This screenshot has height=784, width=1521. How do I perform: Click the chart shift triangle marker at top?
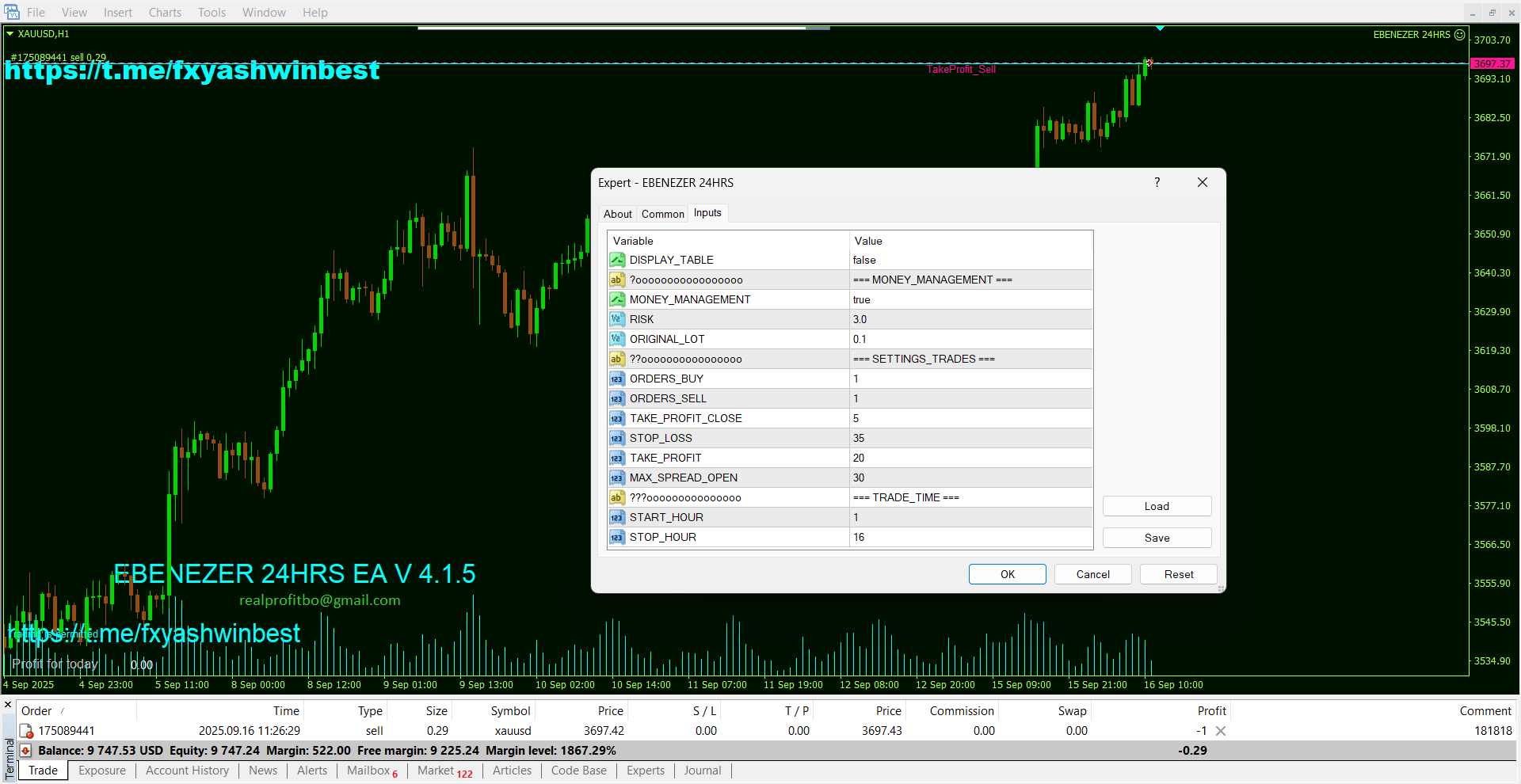1160,29
